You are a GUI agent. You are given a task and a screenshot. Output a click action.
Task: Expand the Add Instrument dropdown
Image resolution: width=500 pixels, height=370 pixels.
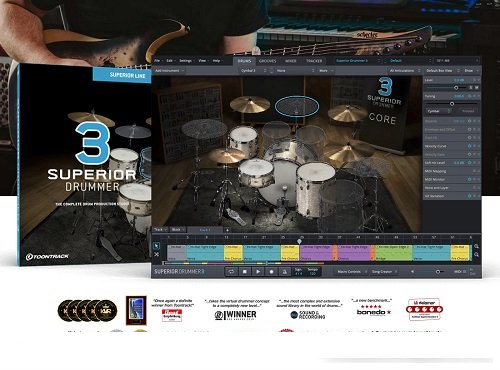169,71
